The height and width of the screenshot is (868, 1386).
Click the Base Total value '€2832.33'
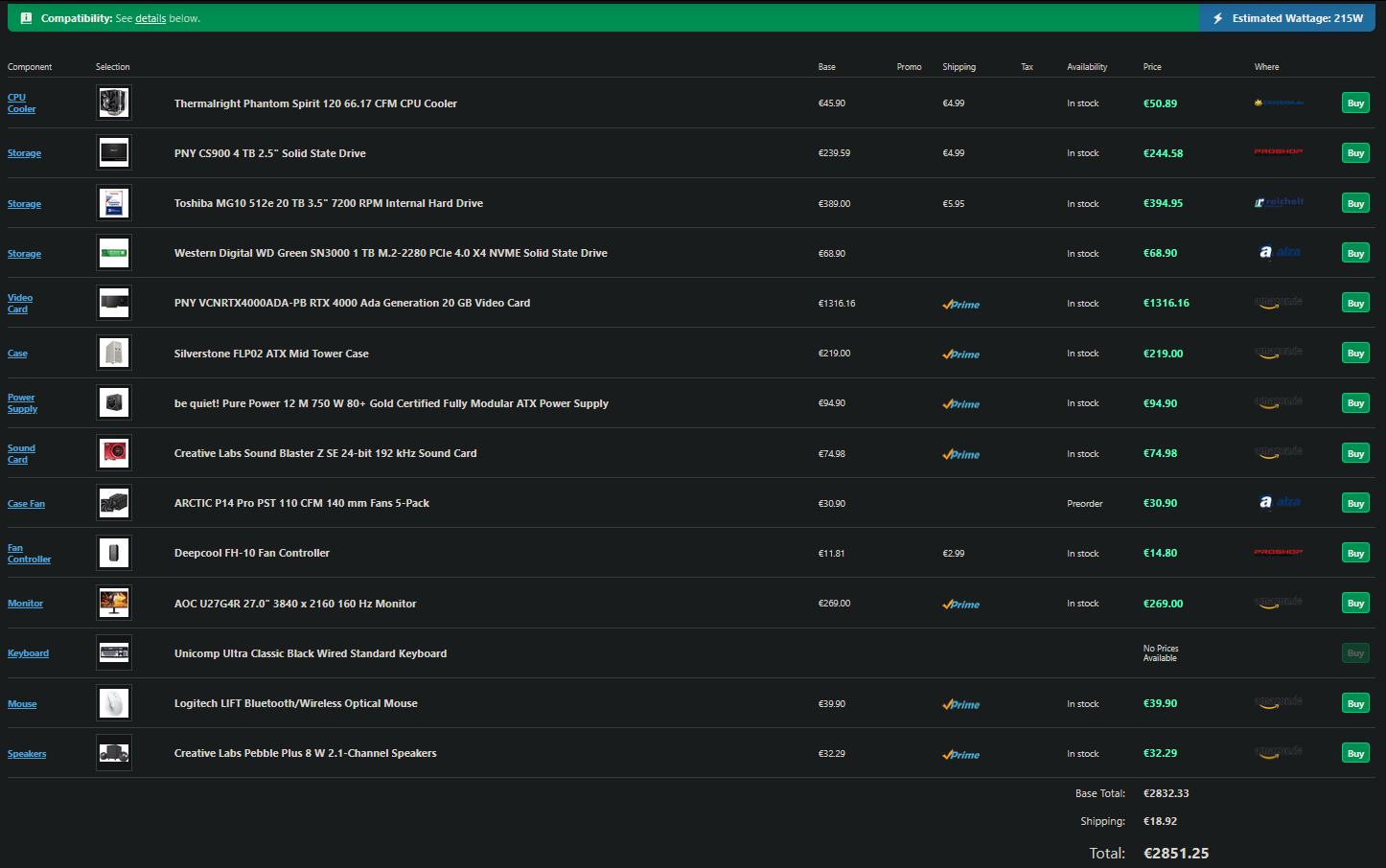coord(1167,793)
